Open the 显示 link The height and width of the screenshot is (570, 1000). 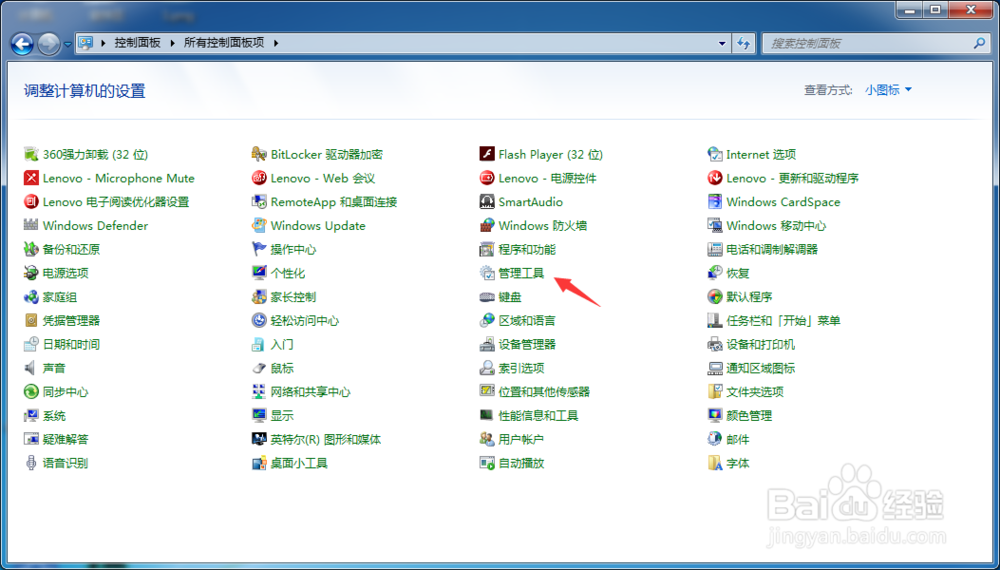tap(282, 416)
